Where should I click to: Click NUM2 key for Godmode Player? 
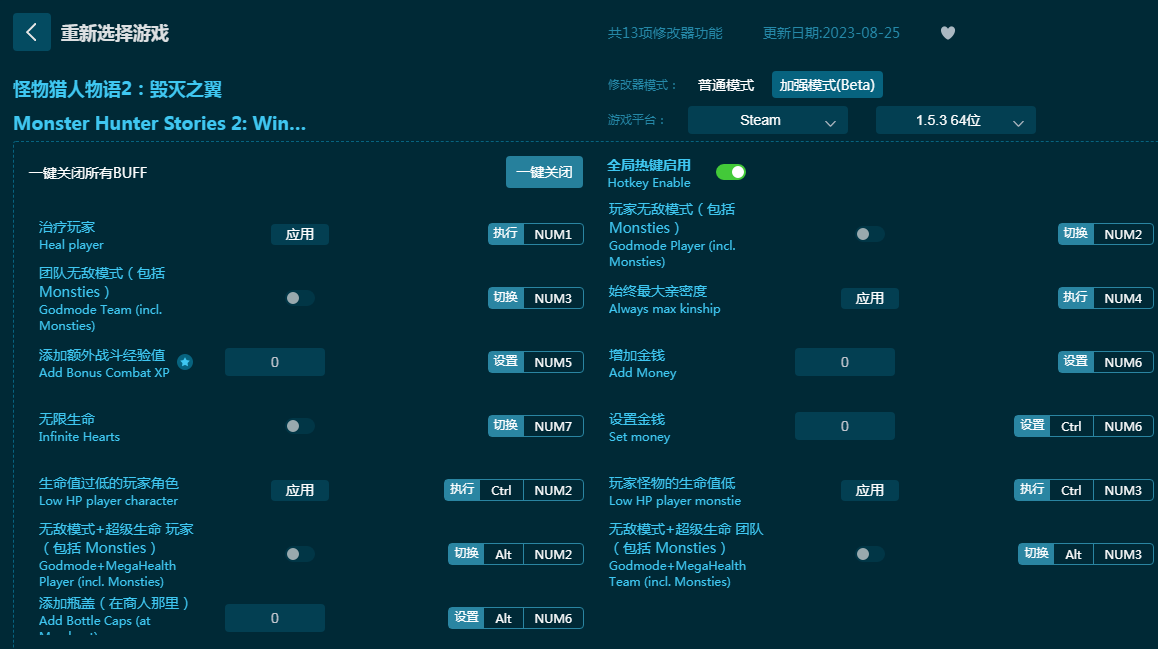coord(1123,234)
